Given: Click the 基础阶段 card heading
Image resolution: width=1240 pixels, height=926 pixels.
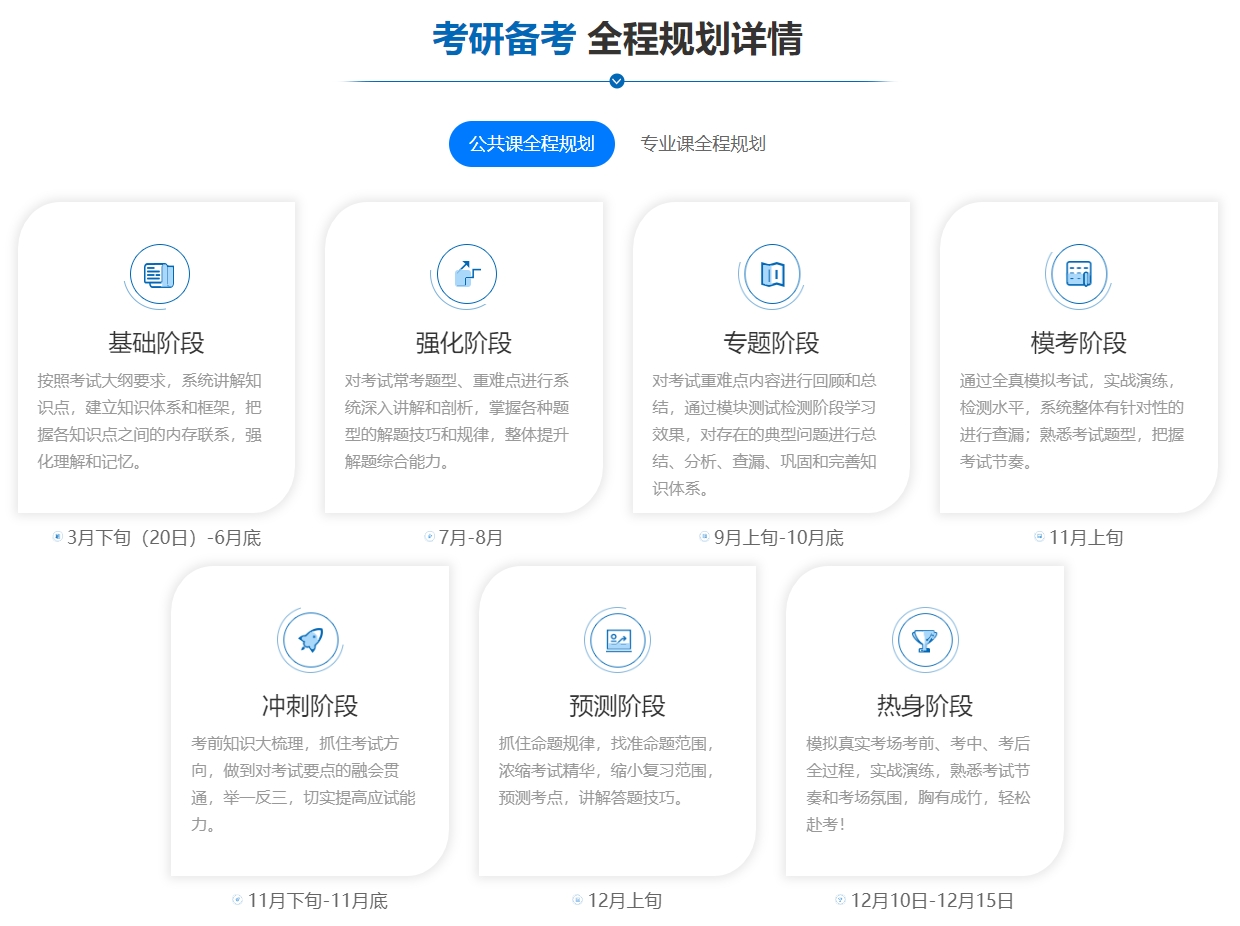Looking at the screenshot, I should click(x=156, y=343).
